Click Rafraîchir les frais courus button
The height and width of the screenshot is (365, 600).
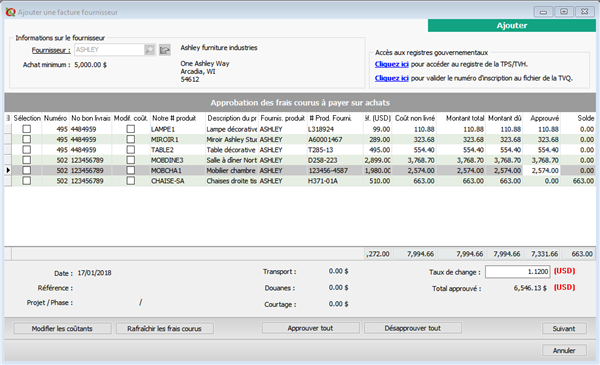click(x=165, y=328)
